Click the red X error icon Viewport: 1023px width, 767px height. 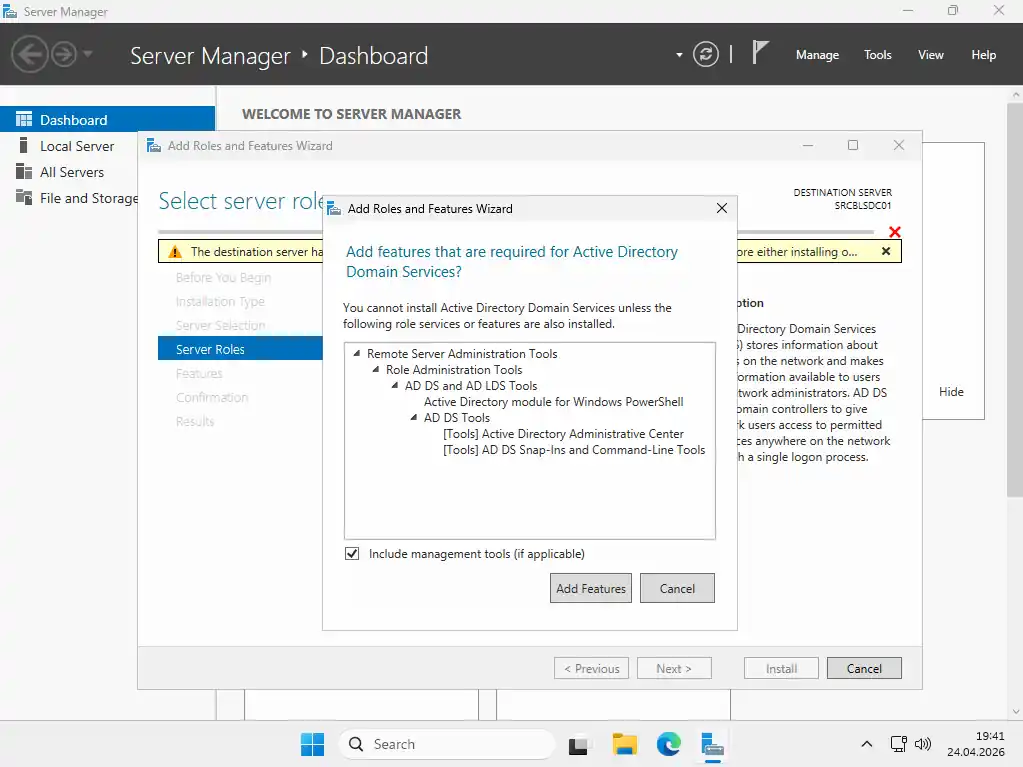point(894,232)
